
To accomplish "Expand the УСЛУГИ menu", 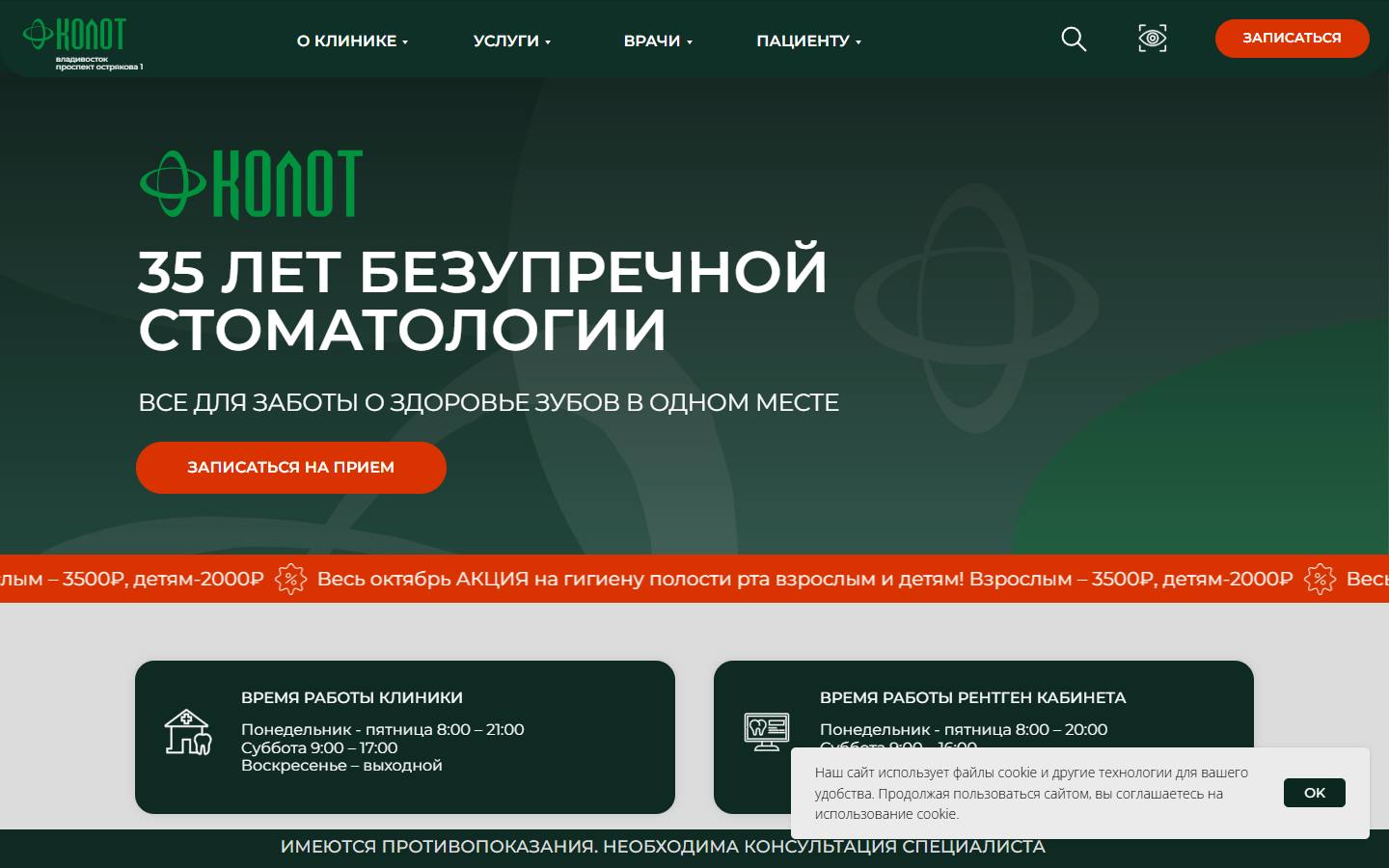I will point(512,41).
